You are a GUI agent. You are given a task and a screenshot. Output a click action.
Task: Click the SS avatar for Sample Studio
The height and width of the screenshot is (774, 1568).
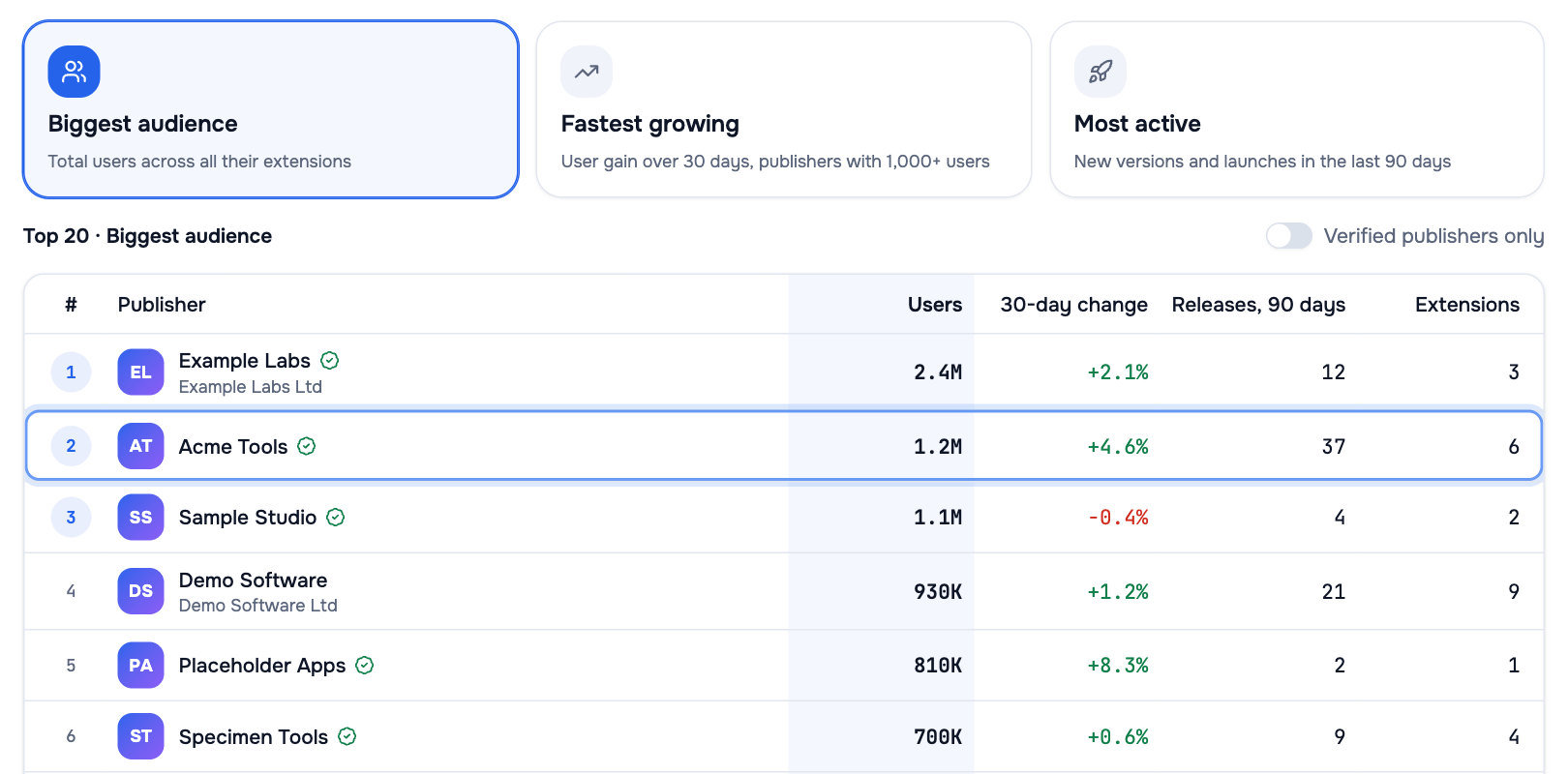[x=140, y=518]
